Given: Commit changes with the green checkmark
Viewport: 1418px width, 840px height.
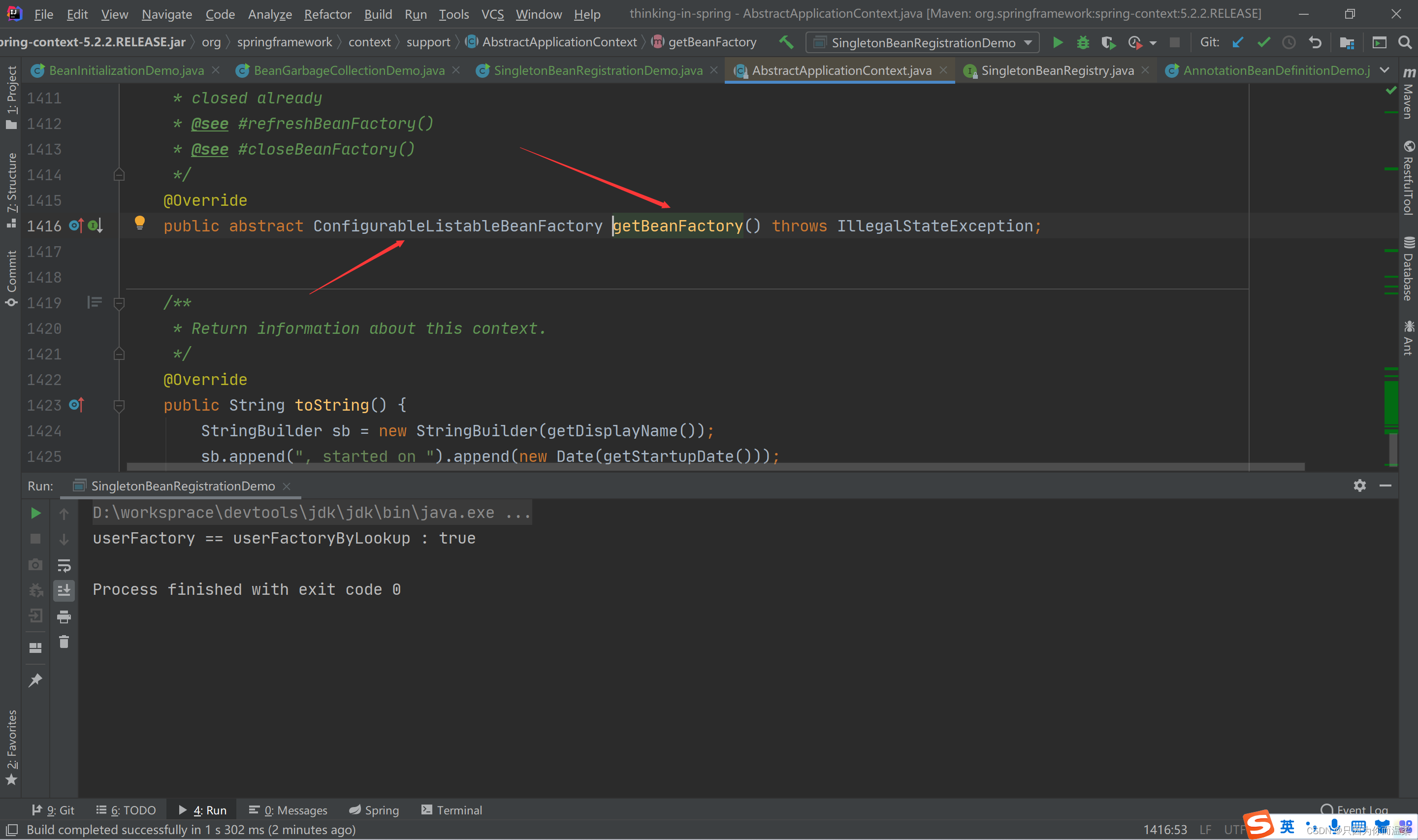Looking at the screenshot, I should 1263,42.
